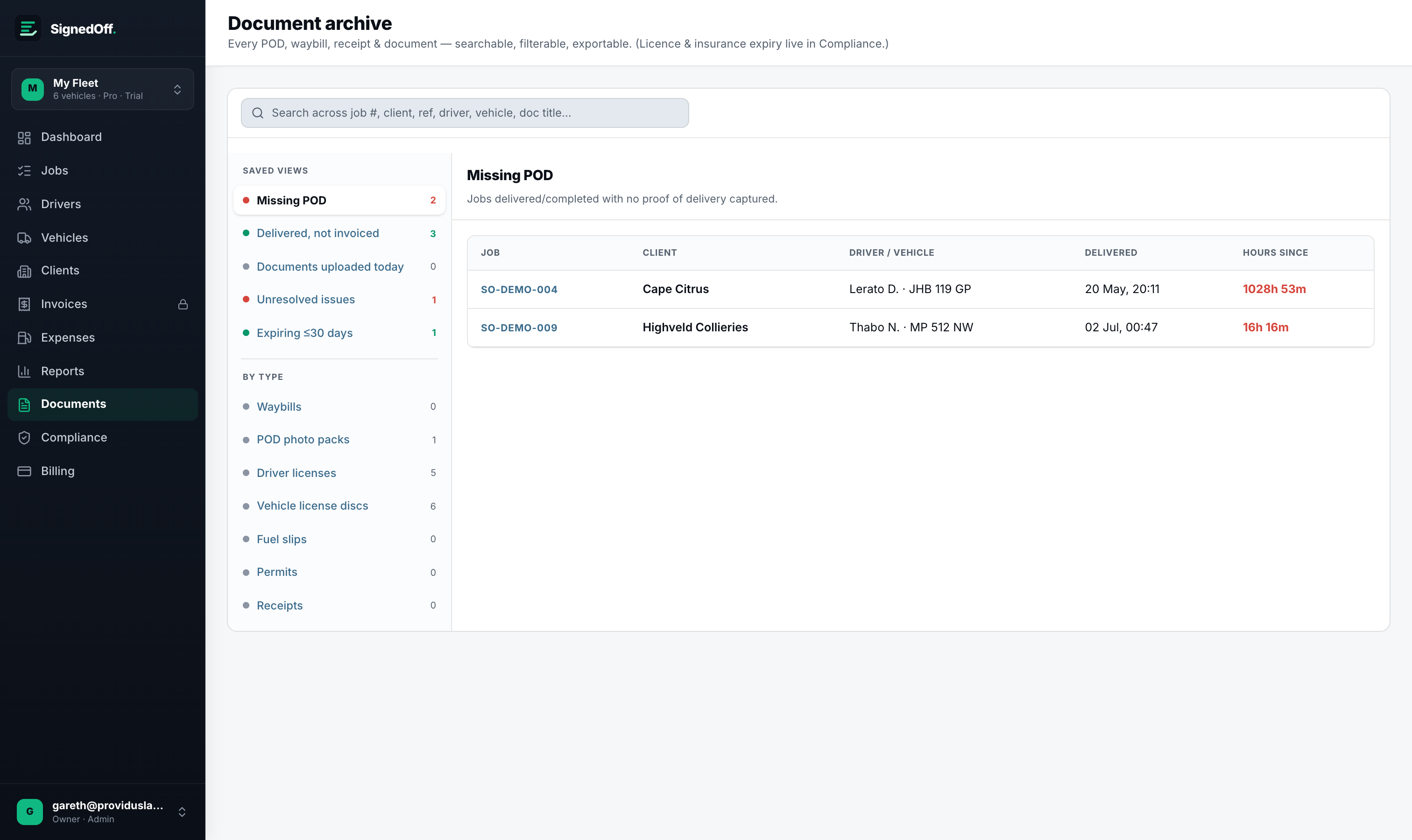Filter by Permits type

point(339,572)
